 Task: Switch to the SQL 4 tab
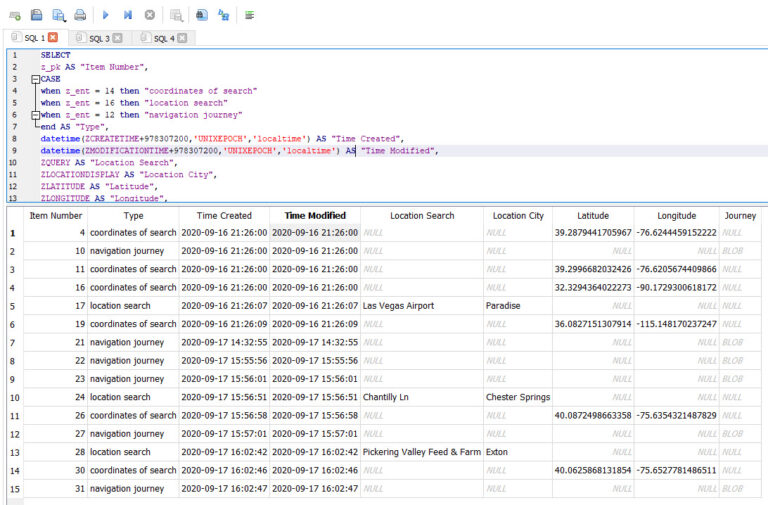pyautogui.click(x=159, y=38)
